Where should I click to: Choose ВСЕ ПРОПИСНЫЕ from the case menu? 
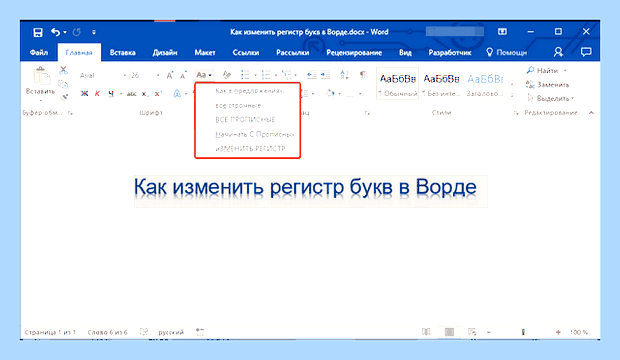pyautogui.click(x=245, y=119)
